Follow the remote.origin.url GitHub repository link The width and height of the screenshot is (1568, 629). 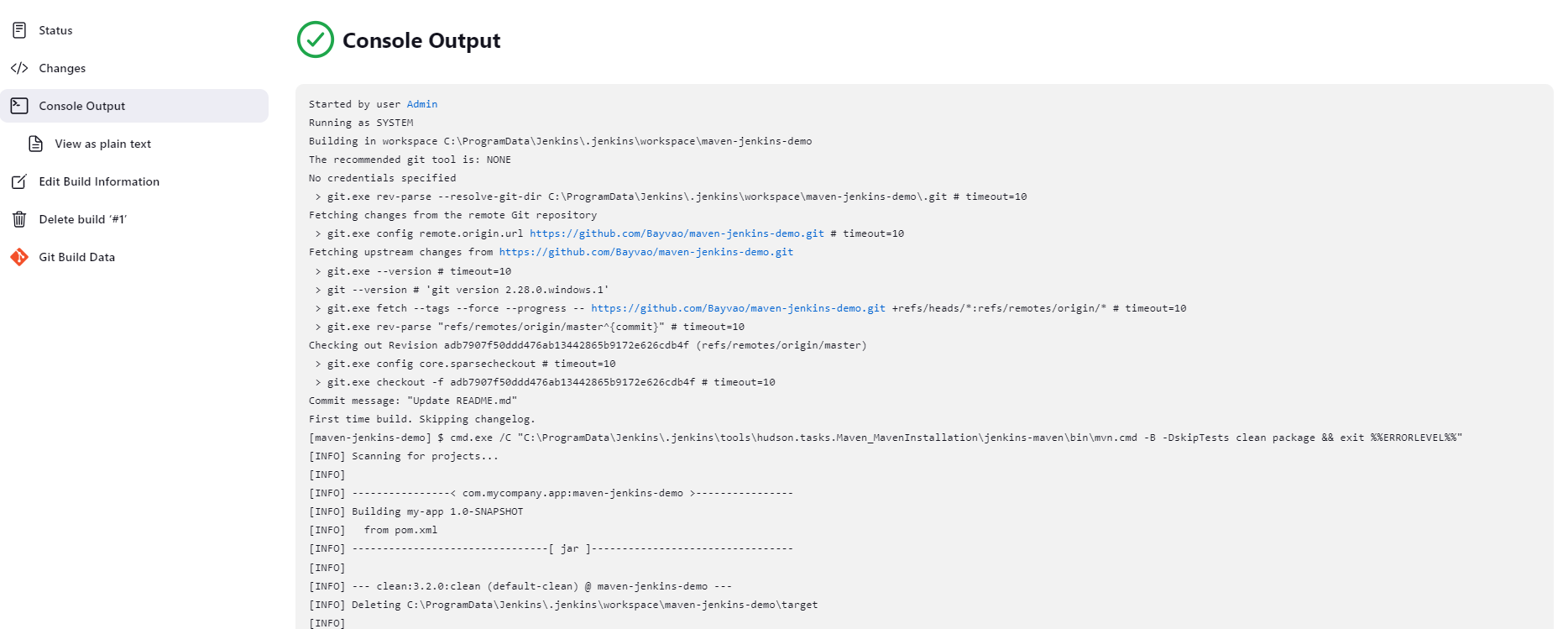point(676,233)
